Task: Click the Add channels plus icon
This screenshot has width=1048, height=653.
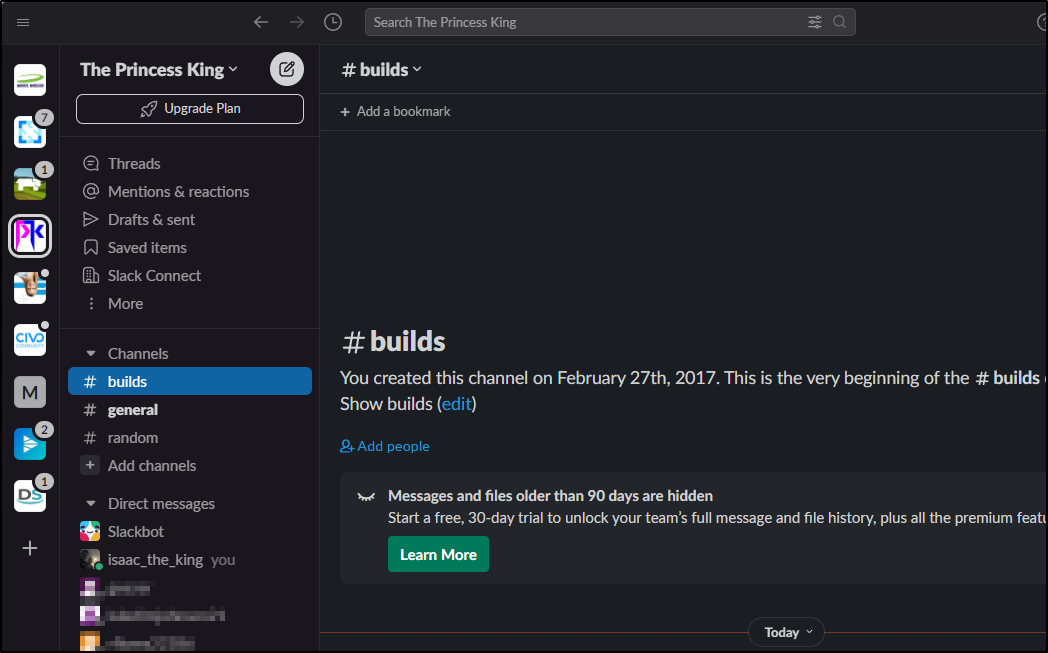Action: pos(90,465)
